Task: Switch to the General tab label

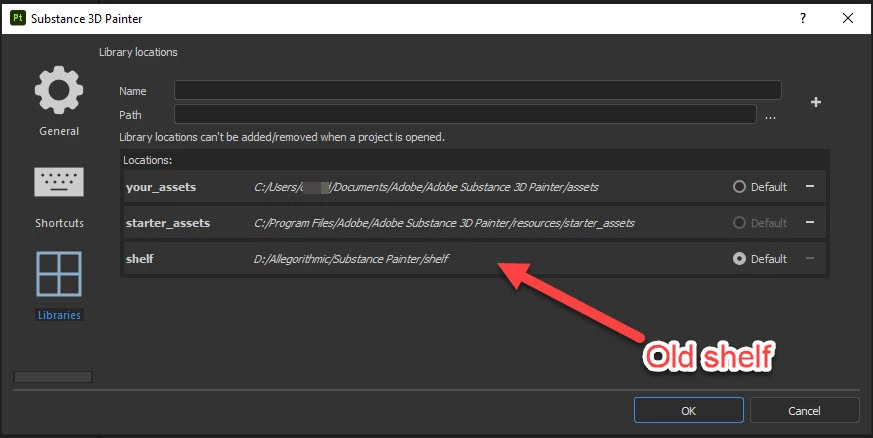Action: point(59,131)
